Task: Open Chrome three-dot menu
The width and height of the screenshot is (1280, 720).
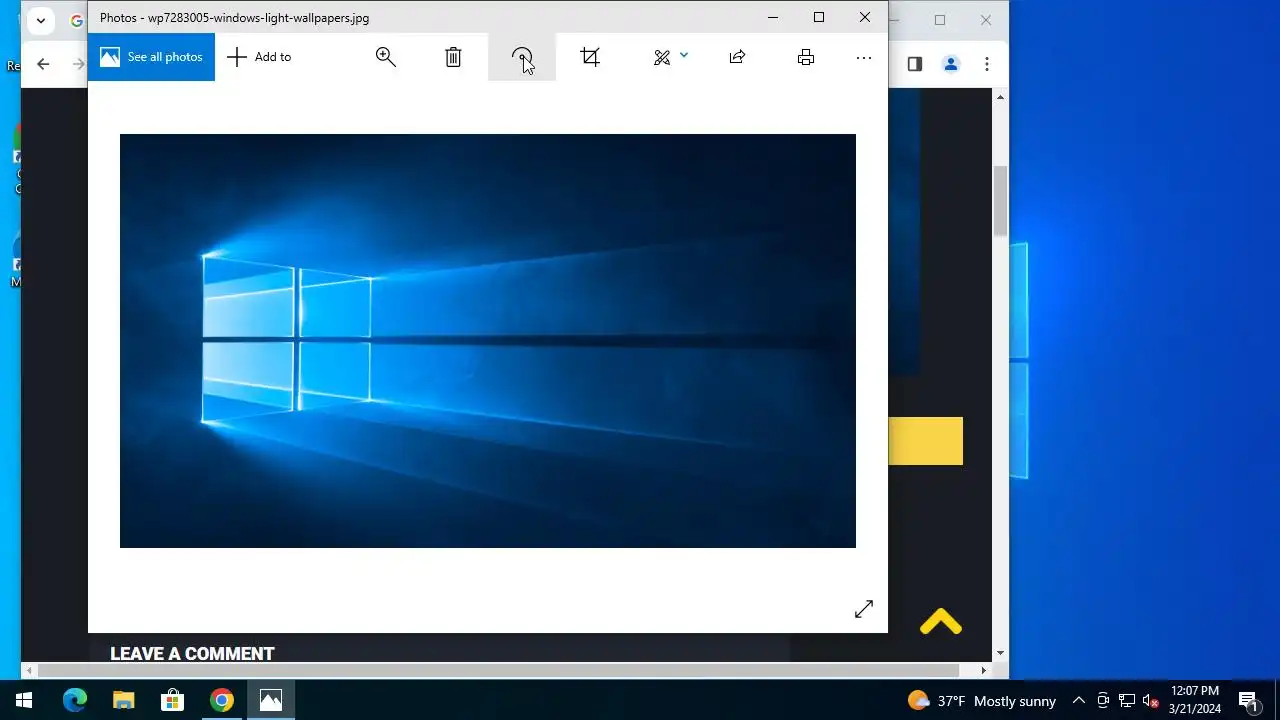Action: click(987, 64)
